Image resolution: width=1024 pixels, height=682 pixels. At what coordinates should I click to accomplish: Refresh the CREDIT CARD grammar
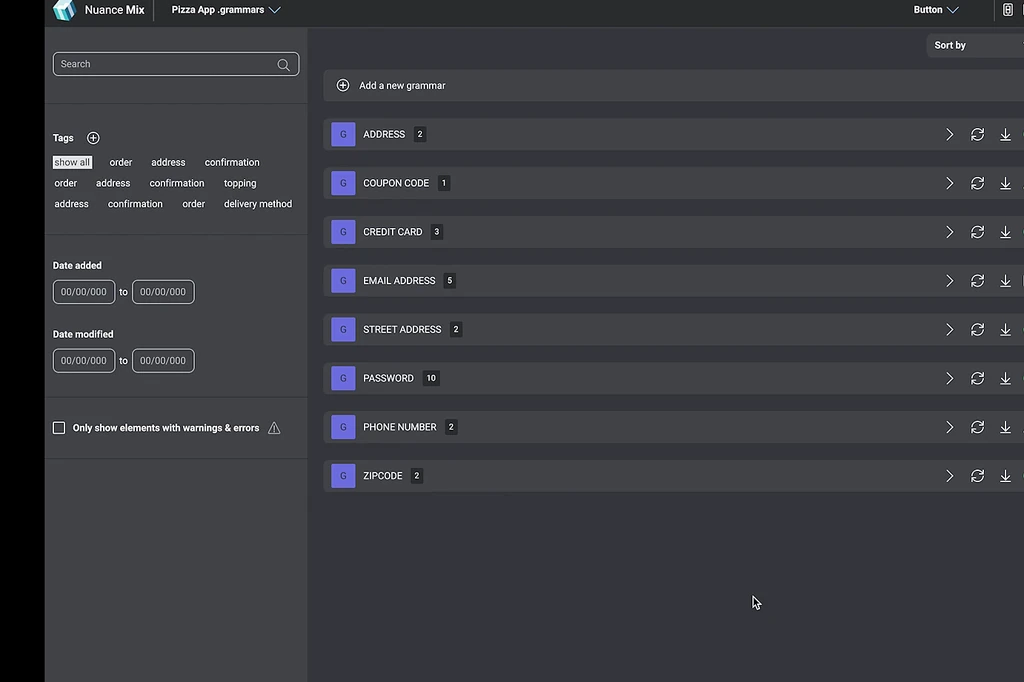pyautogui.click(x=977, y=232)
